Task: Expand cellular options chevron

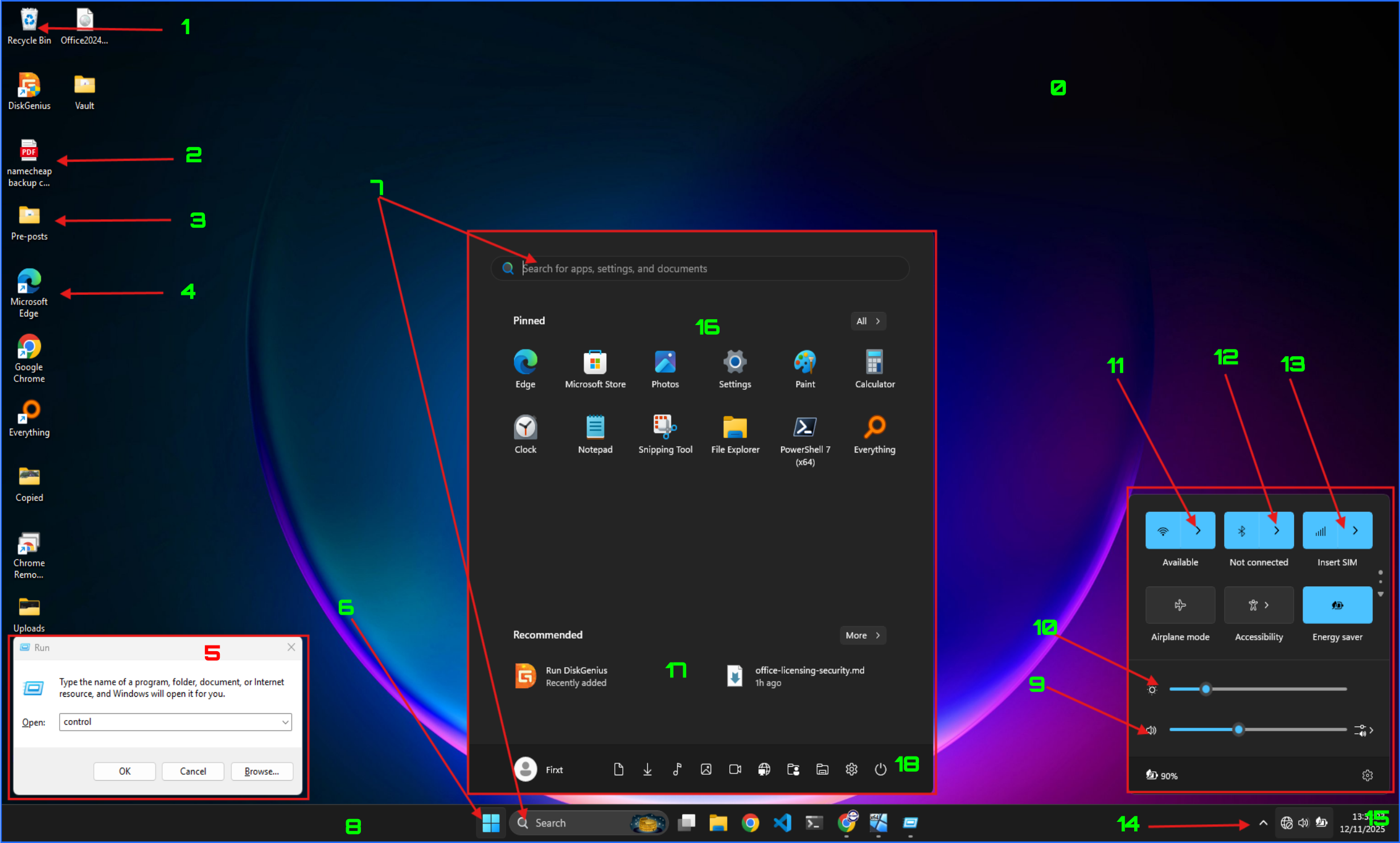Action: tap(1355, 531)
